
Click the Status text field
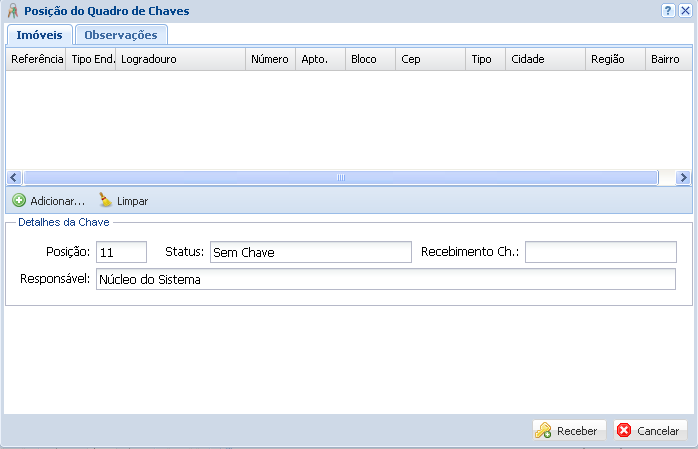click(x=310, y=252)
